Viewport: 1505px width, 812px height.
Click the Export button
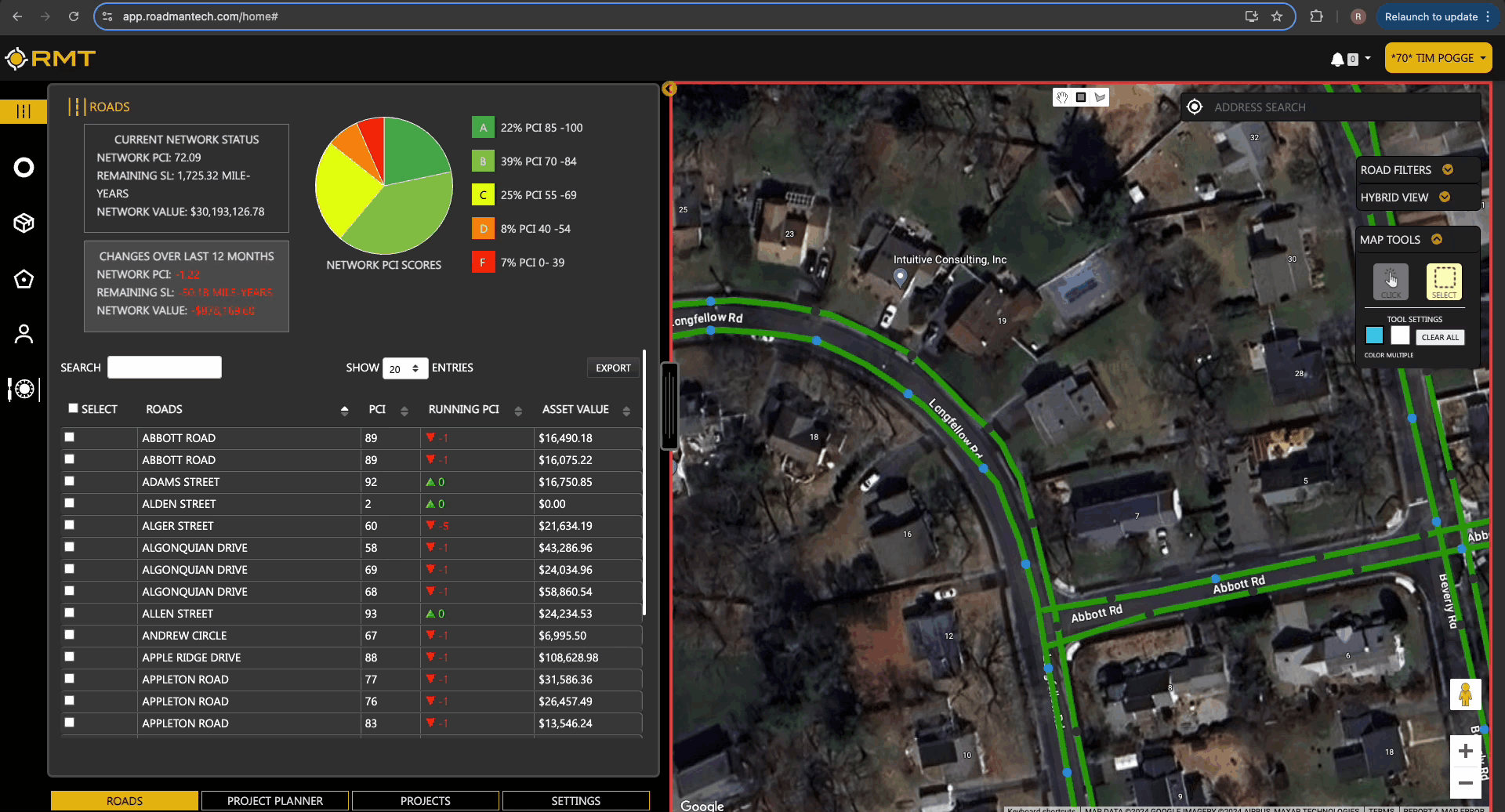[613, 368]
